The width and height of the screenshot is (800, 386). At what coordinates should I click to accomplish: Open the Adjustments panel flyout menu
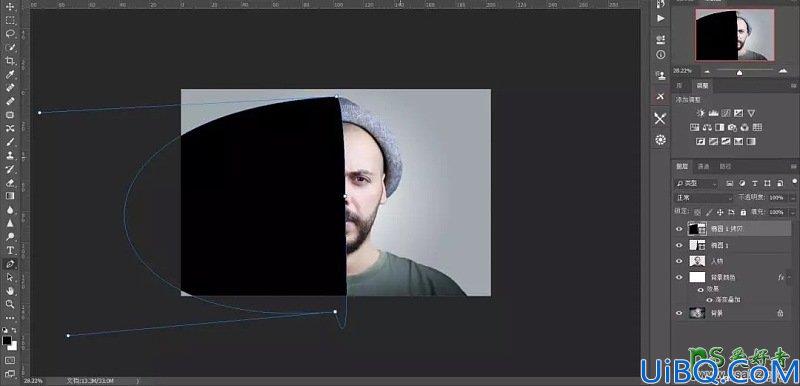794,85
